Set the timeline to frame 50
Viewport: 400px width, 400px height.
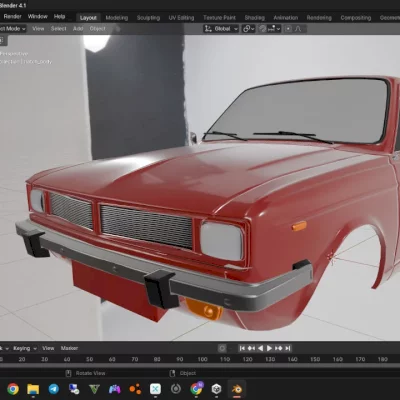tap(89, 359)
